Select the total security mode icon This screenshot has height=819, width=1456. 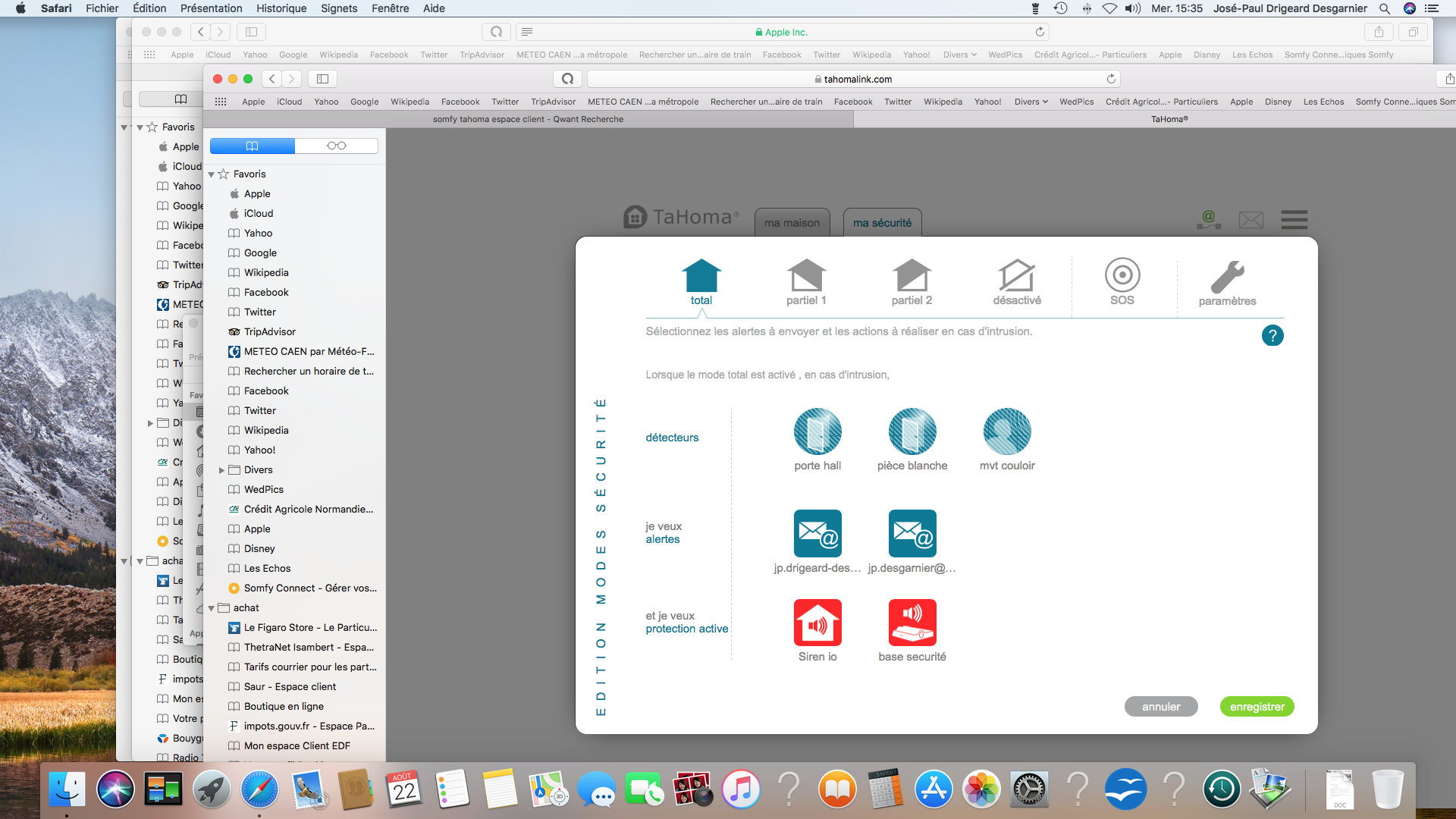[x=701, y=277]
